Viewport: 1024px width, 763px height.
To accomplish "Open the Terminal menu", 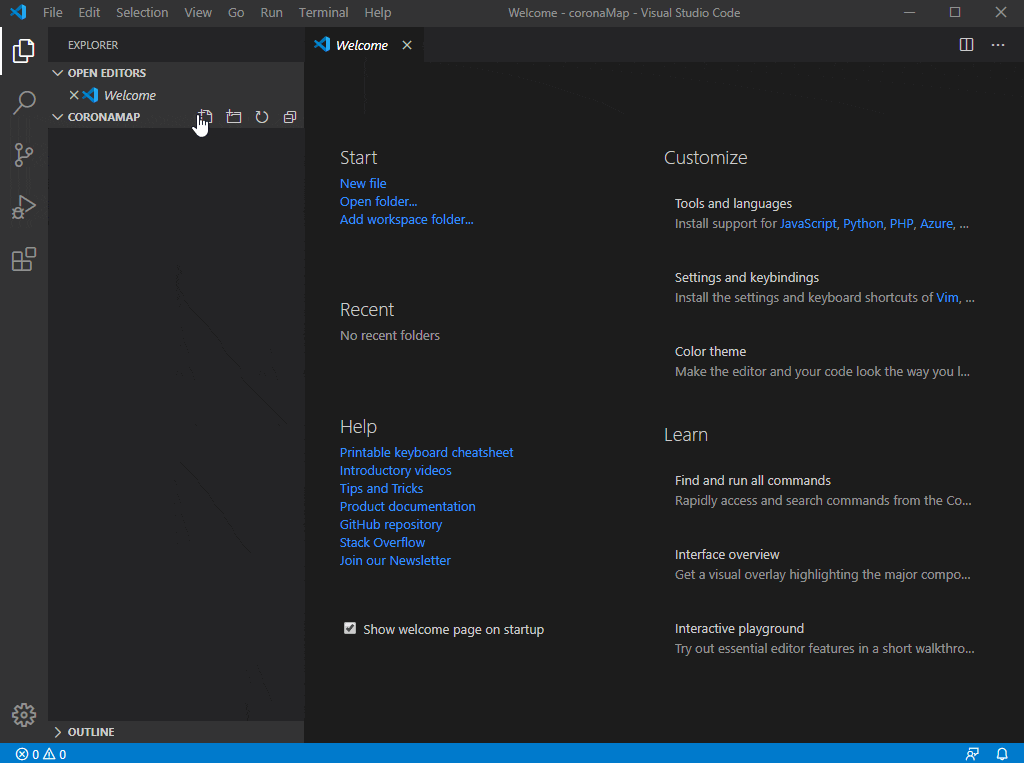I will (323, 12).
